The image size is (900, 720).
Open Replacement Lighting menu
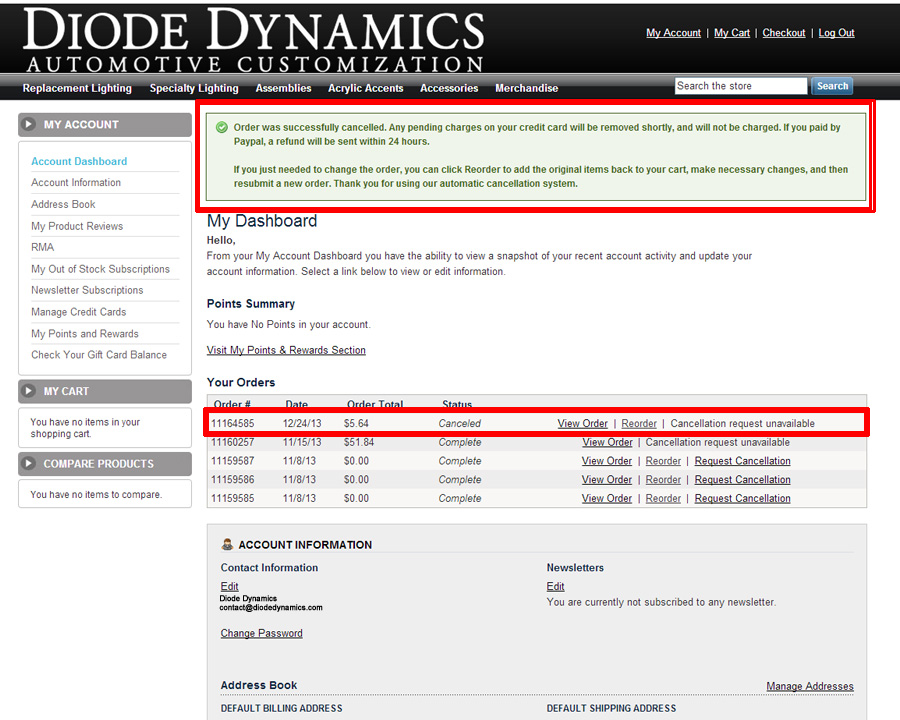77,88
